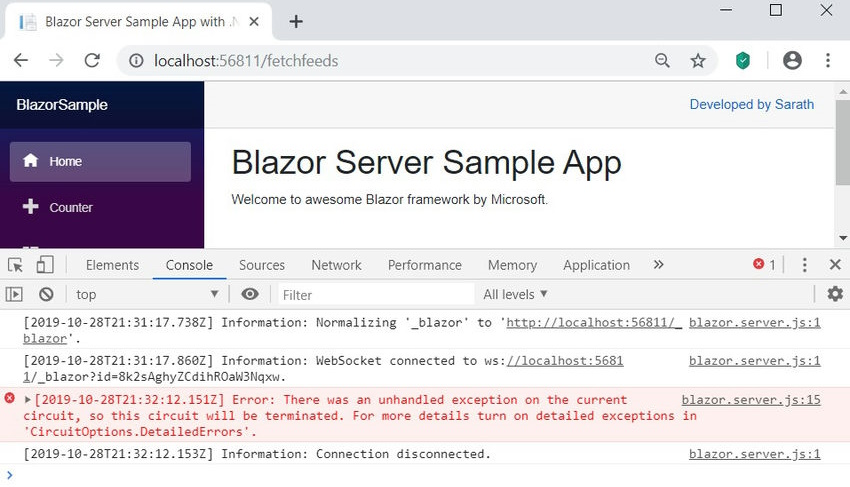
Task: Switch to the Performance tab
Action: coord(424,265)
